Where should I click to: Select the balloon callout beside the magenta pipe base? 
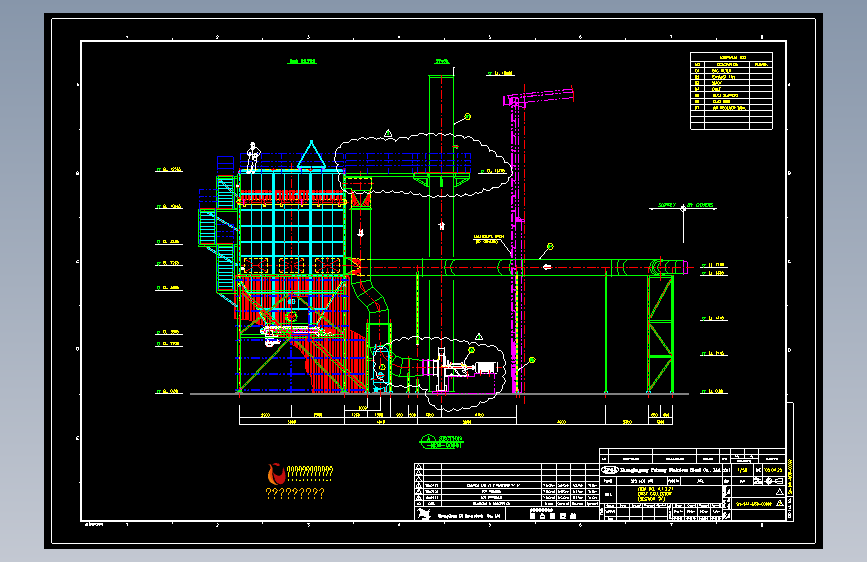[x=532, y=360]
